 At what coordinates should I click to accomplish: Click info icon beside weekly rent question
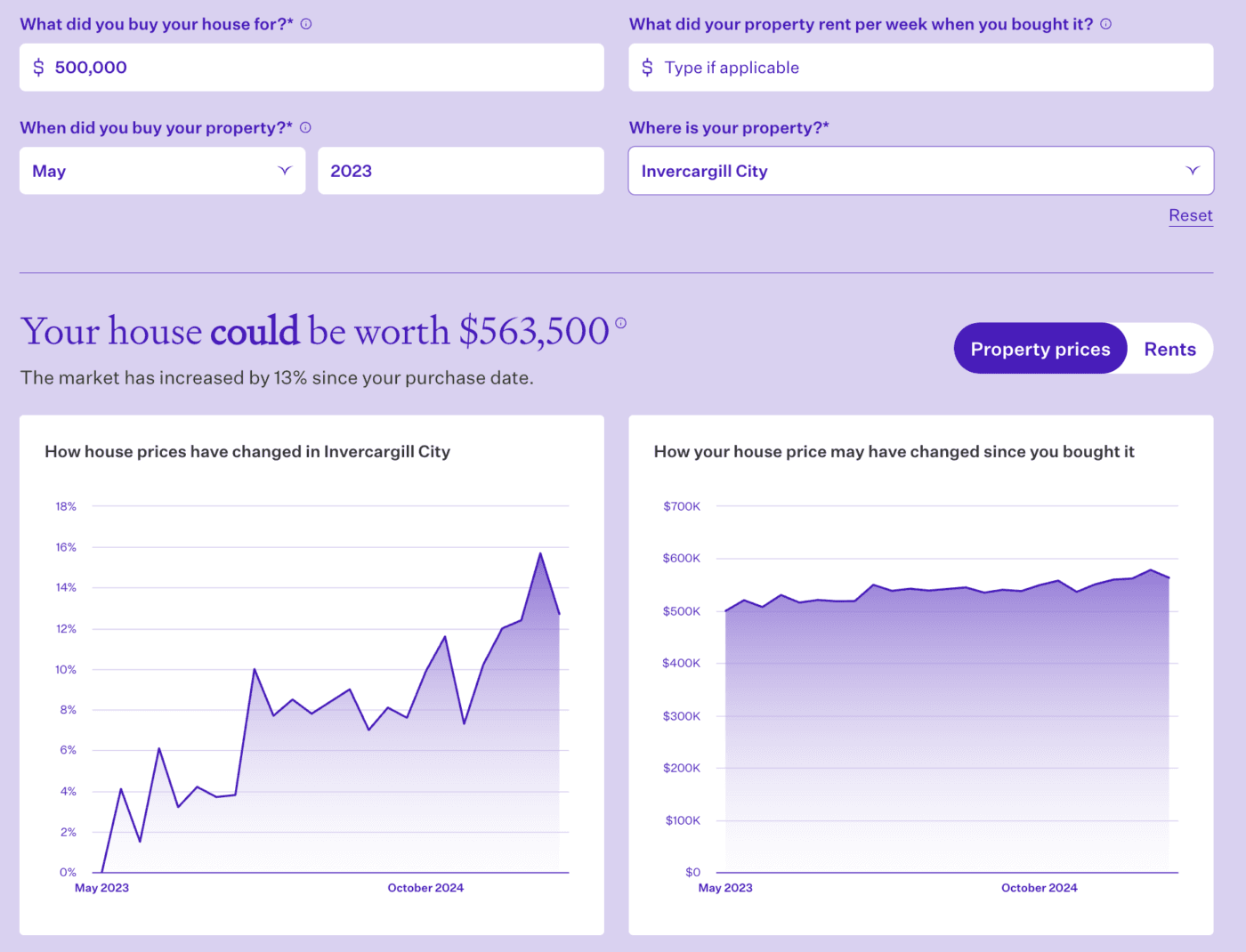pyautogui.click(x=1105, y=24)
